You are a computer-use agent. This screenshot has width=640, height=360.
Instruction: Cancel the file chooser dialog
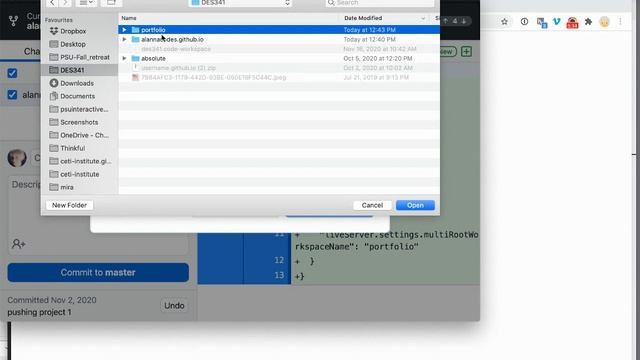point(372,205)
